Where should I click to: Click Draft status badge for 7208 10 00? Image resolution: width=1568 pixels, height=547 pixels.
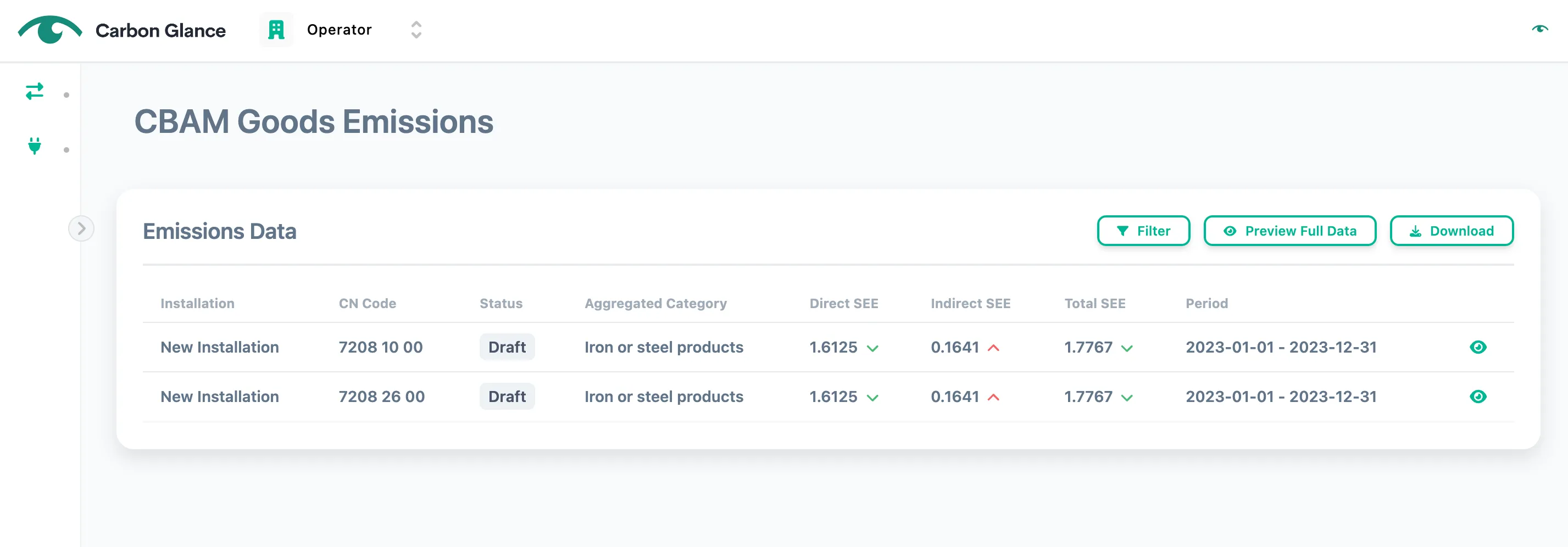coord(507,347)
